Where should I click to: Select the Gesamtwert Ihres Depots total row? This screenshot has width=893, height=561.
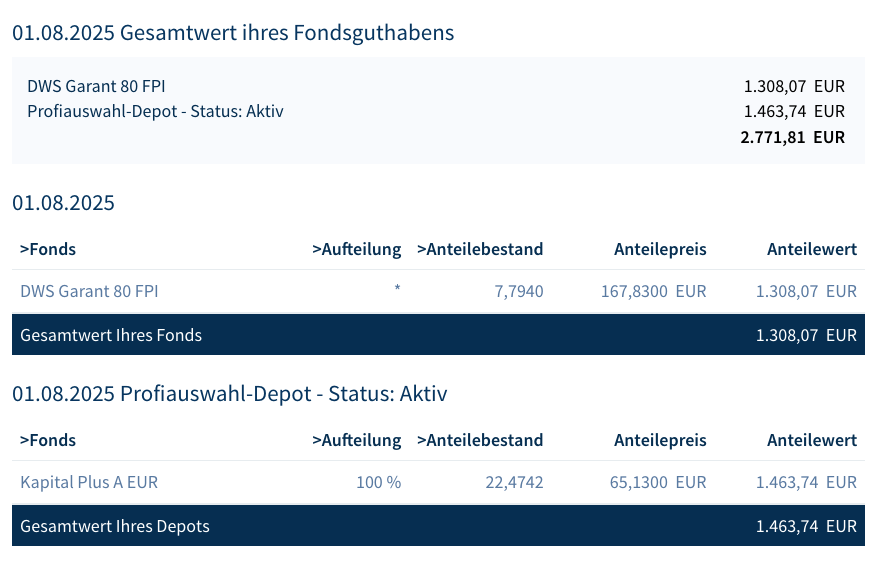(438, 526)
